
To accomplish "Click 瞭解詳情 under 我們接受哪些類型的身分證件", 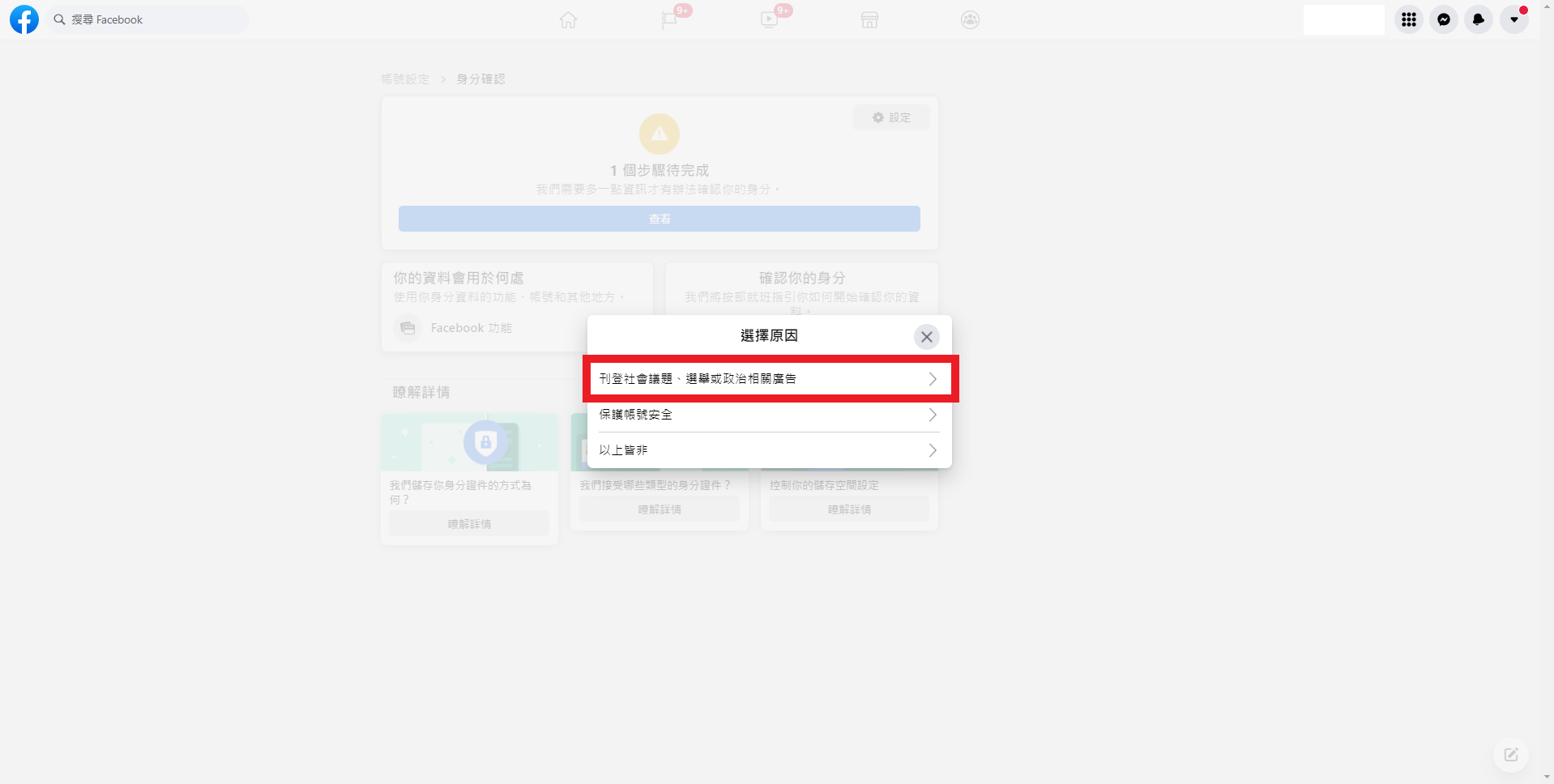I will [x=660, y=509].
